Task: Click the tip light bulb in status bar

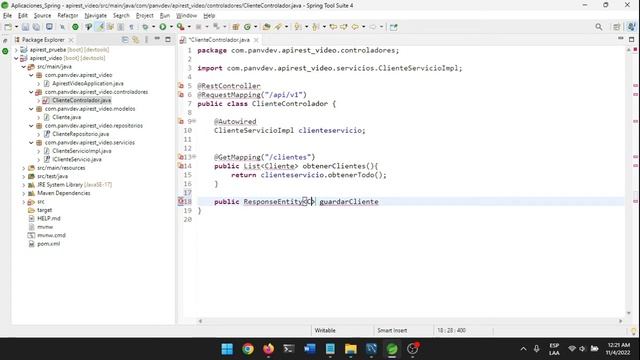Action: (x=633, y=331)
